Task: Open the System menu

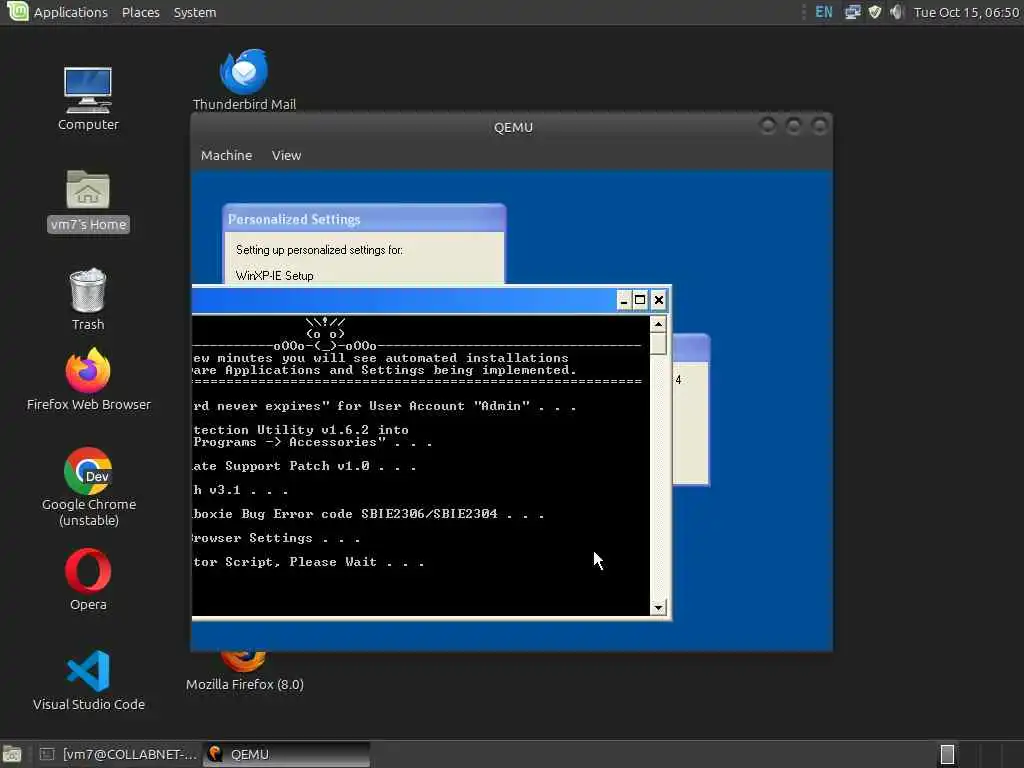Action: click(195, 12)
